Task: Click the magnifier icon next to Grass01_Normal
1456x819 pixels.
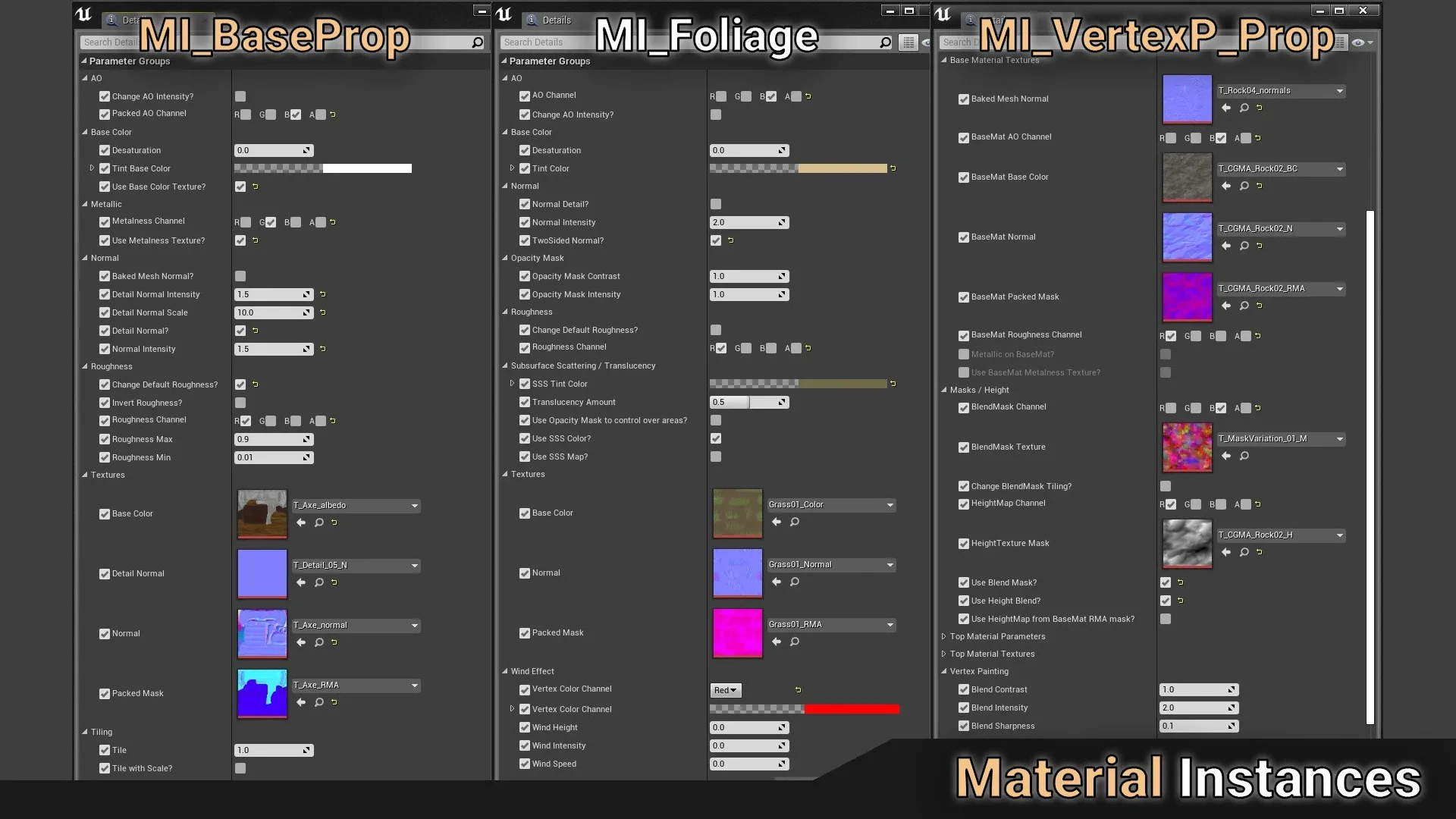Action: [x=795, y=581]
